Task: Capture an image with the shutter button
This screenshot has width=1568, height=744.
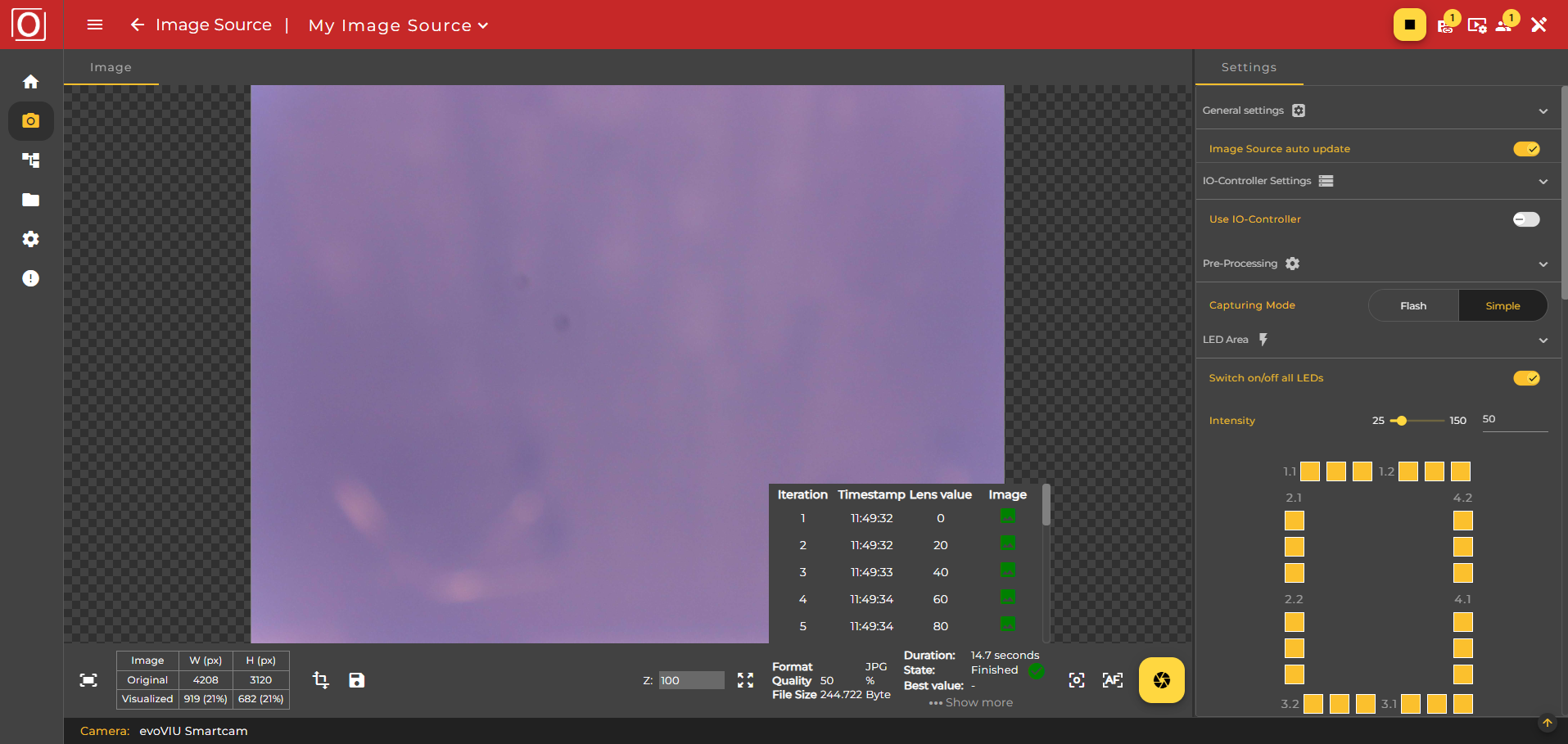Action: click(1161, 680)
